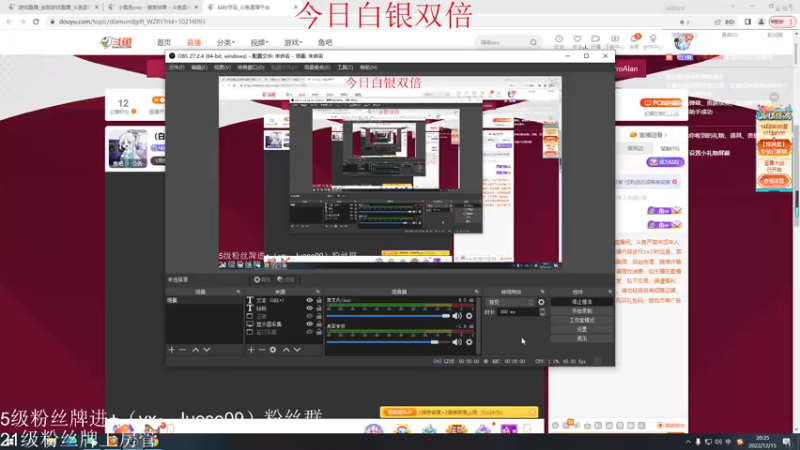Expand the 视频 dropdown in Douyu nav
Viewport: 800px width, 450px height.
coord(259,42)
